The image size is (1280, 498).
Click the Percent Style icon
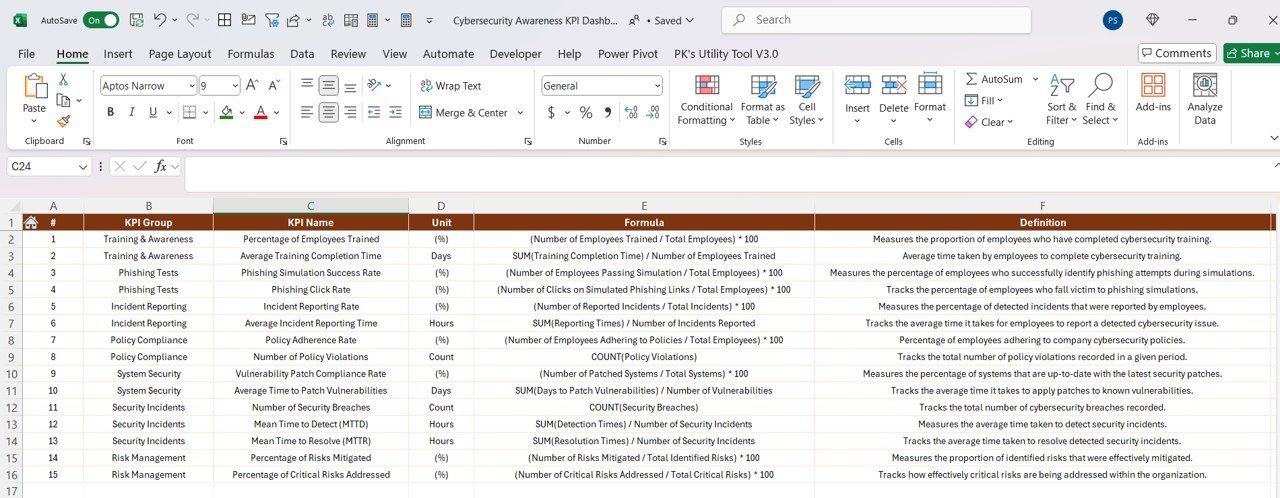(x=586, y=112)
